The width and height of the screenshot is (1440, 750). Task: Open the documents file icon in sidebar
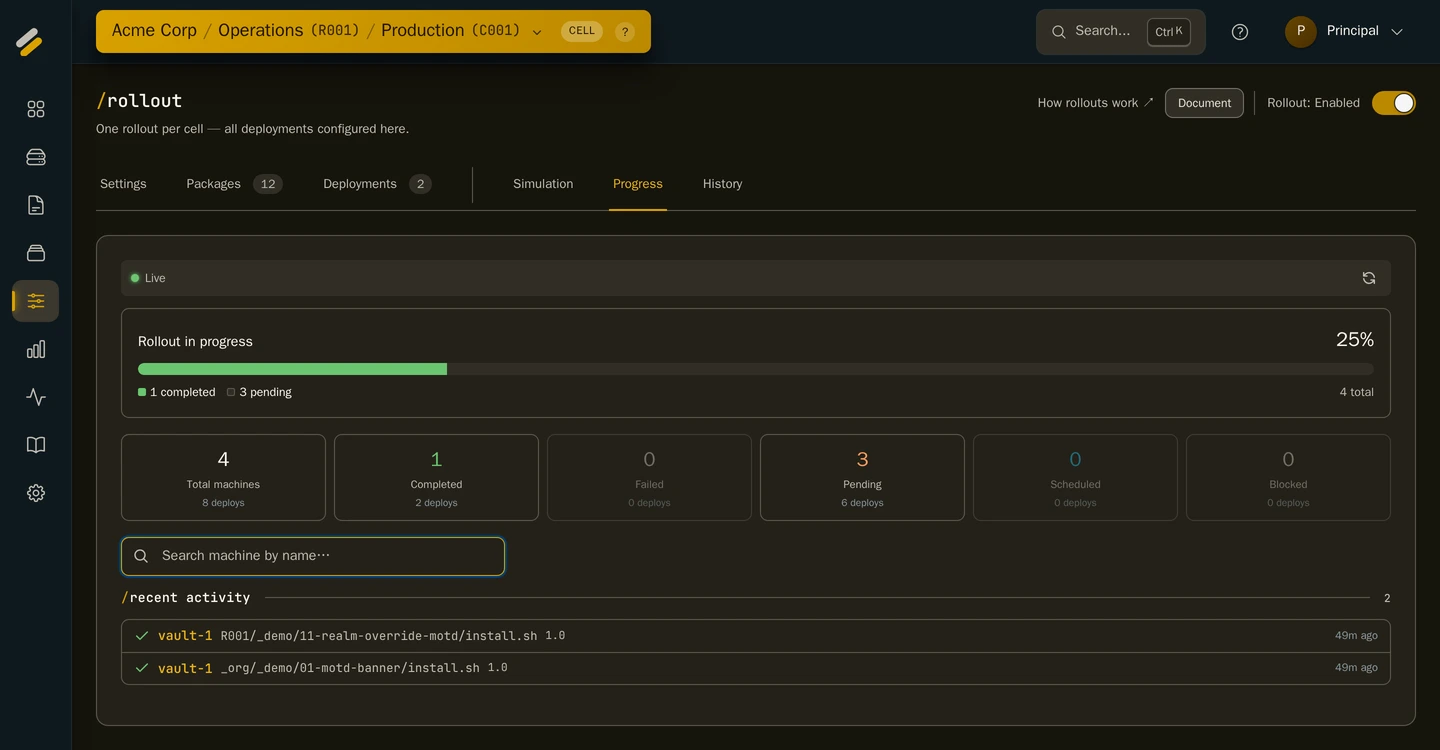[36, 205]
